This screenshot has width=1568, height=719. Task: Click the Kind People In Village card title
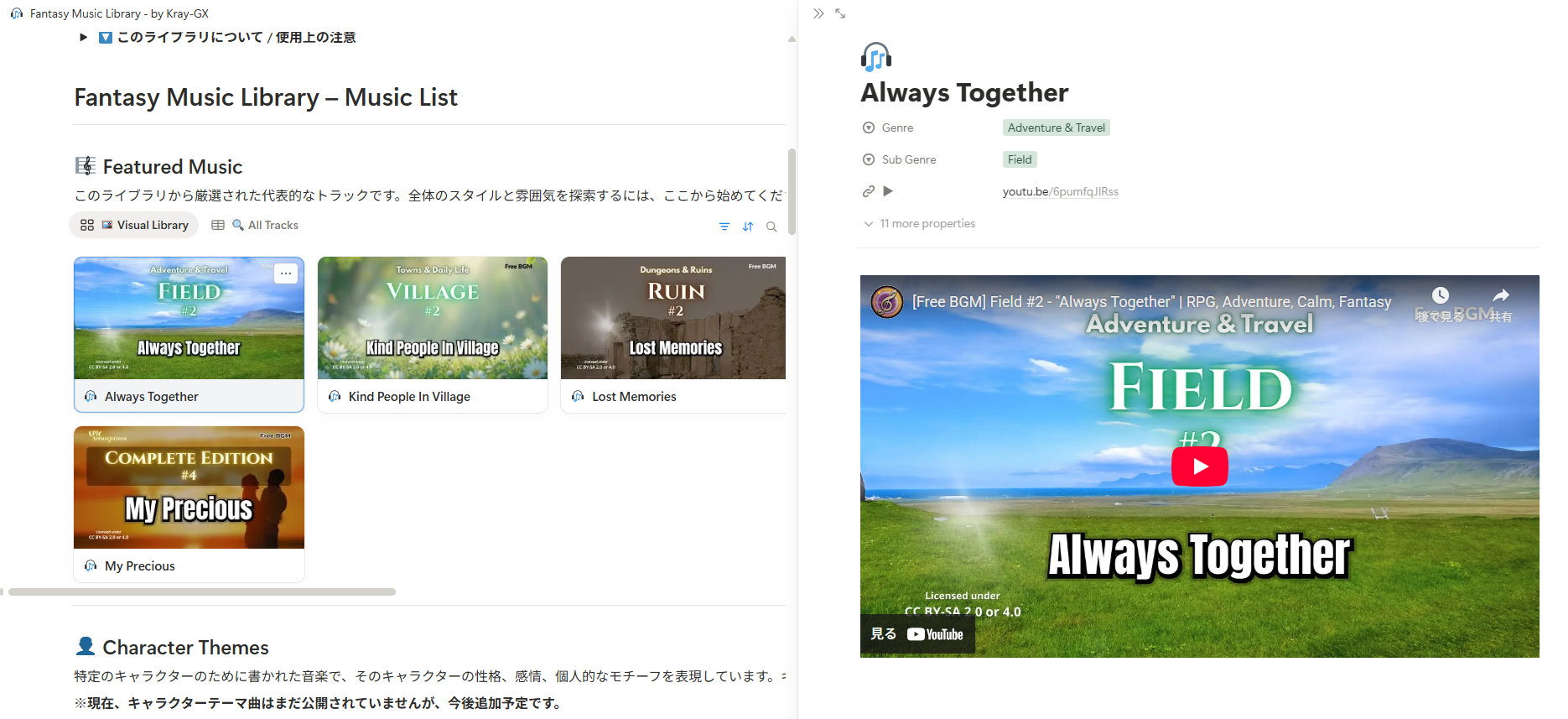coord(409,397)
